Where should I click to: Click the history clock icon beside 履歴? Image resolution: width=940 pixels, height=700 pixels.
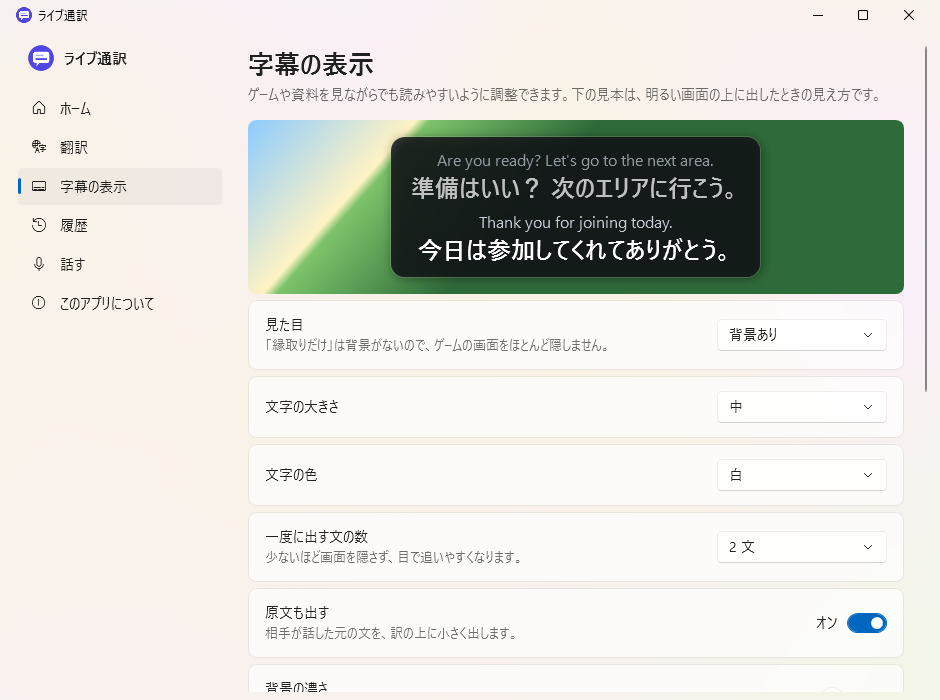click(x=39, y=225)
